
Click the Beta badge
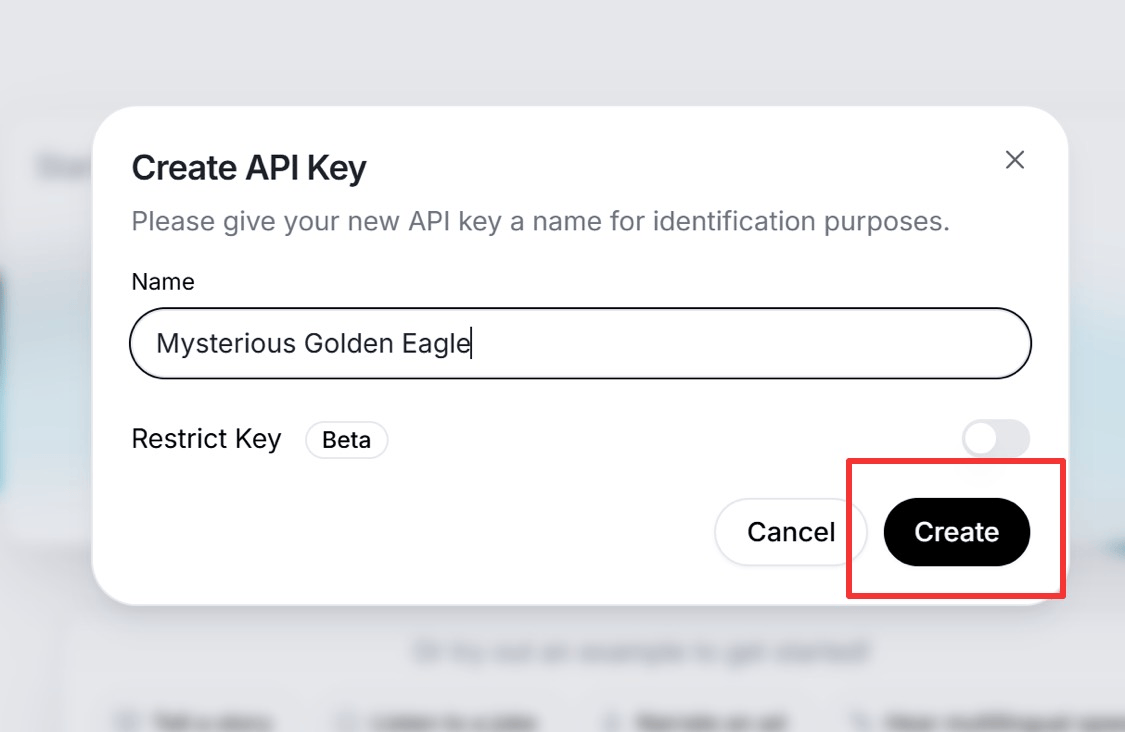(x=346, y=440)
